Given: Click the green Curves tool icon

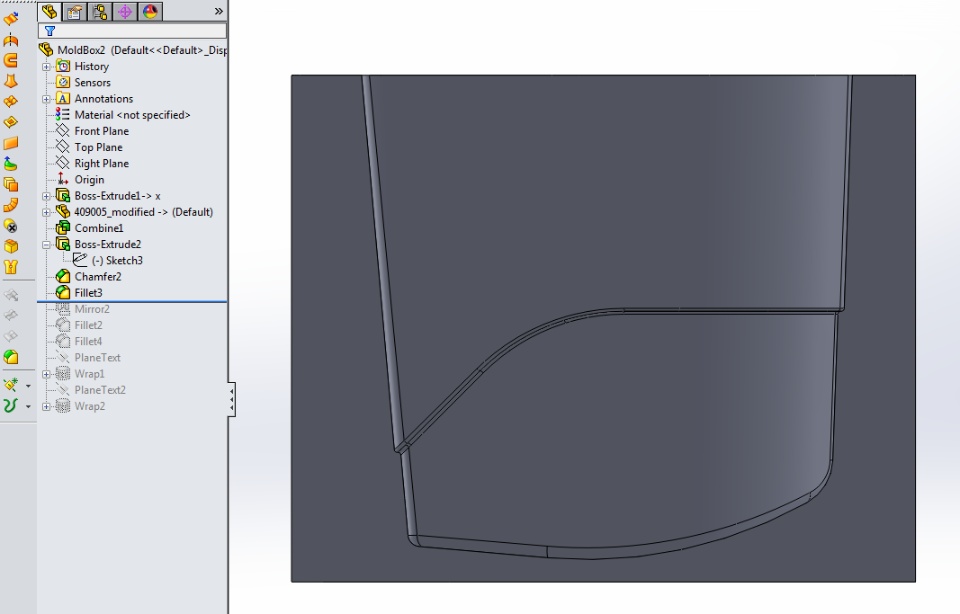Looking at the screenshot, I should click(11, 406).
